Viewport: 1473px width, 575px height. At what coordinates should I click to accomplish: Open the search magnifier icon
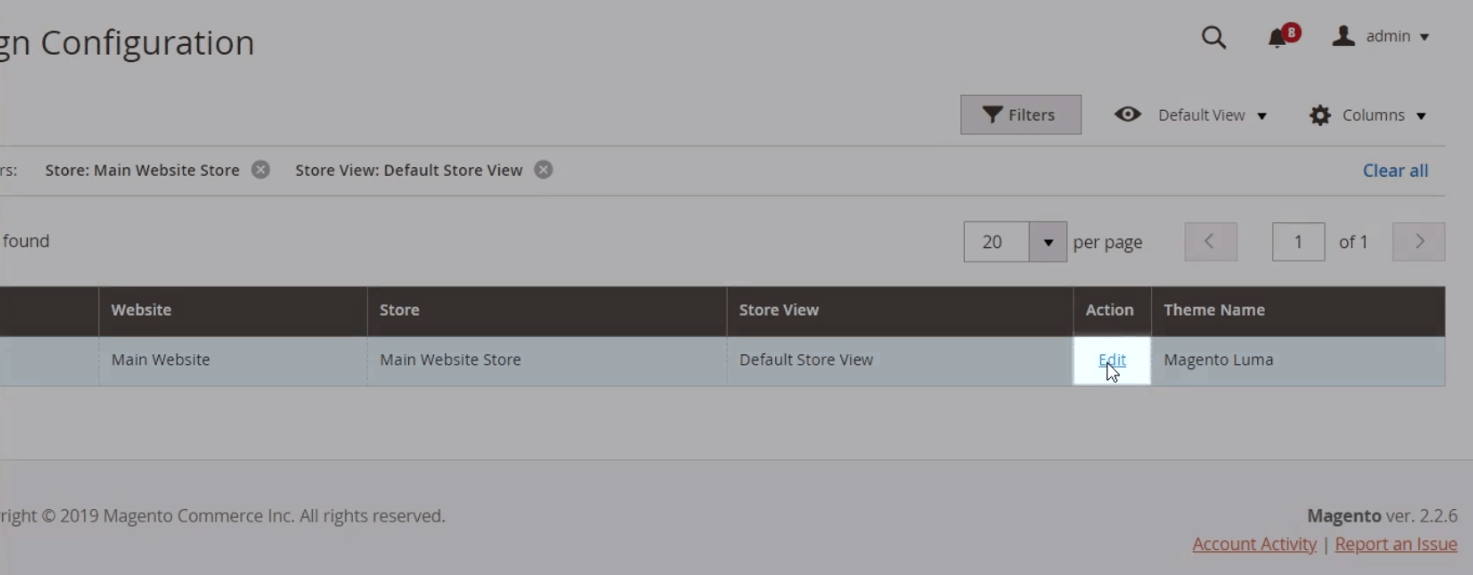pyautogui.click(x=1213, y=37)
